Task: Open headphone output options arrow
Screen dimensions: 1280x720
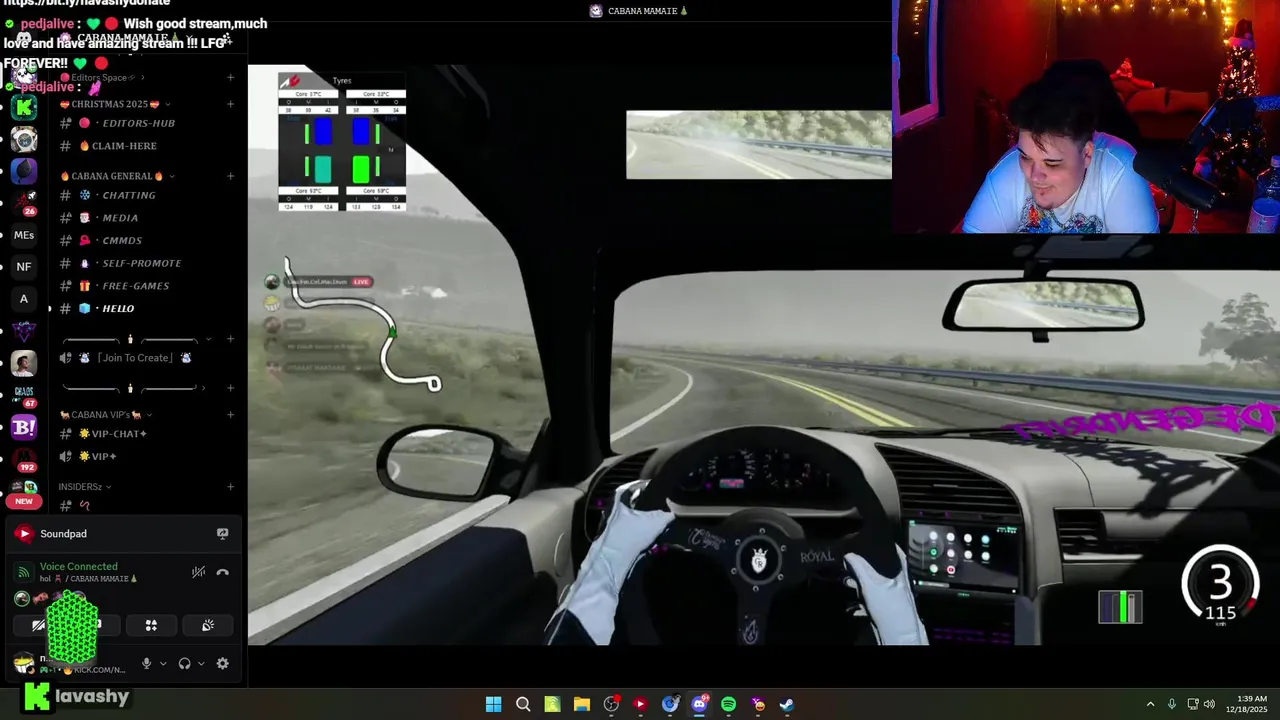Action: [201, 663]
